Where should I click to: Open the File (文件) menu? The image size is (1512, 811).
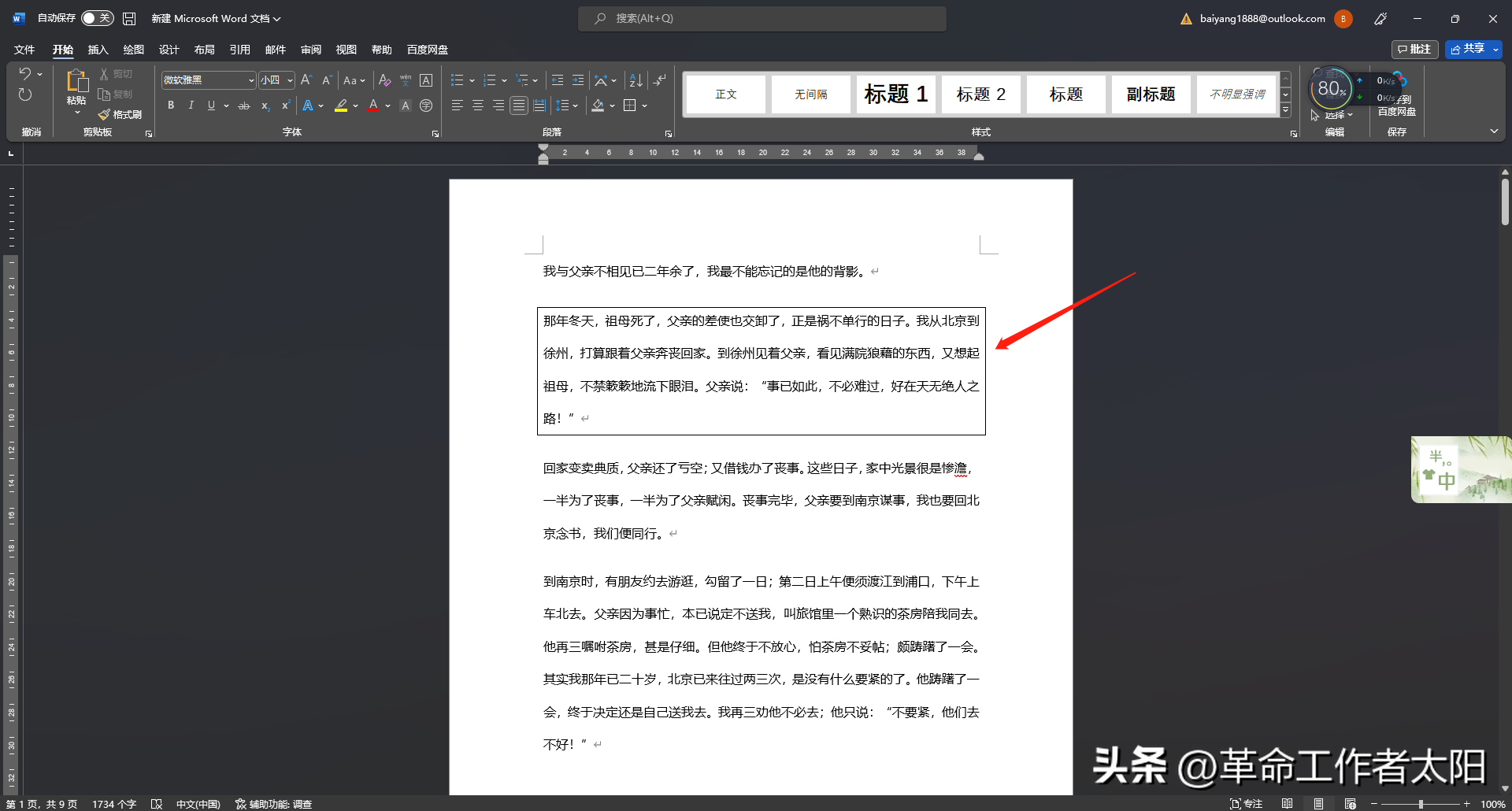(24, 50)
